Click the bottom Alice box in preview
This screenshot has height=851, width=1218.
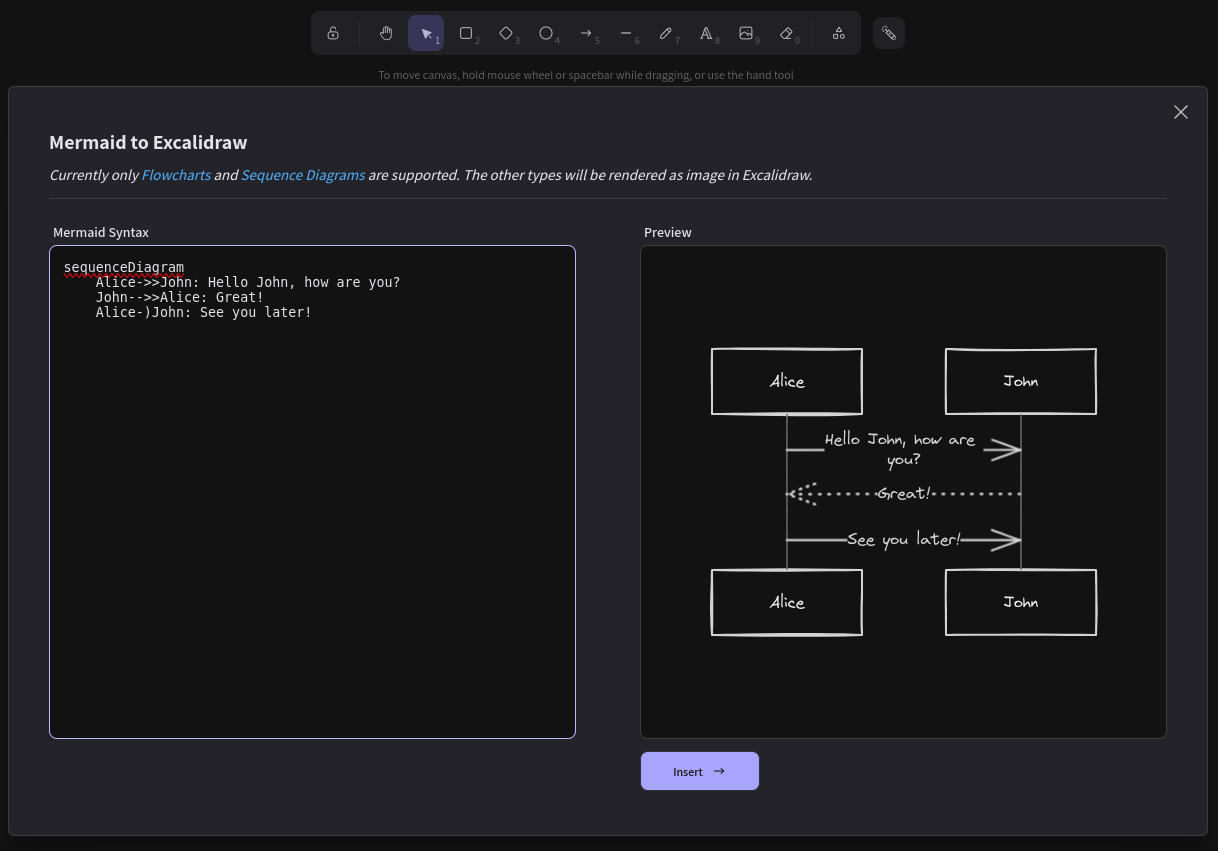click(x=787, y=602)
